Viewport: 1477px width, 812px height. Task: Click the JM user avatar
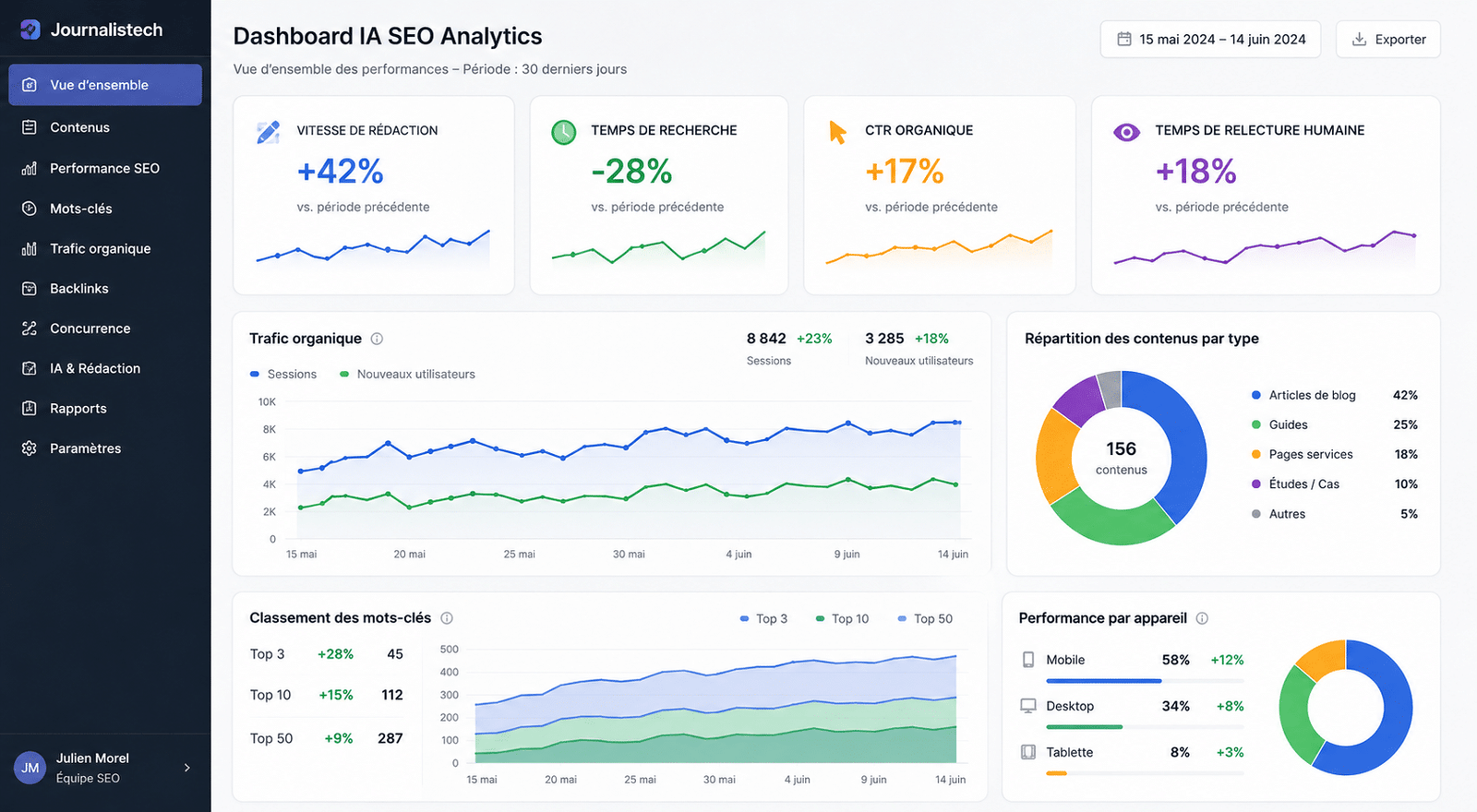click(30, 768)
